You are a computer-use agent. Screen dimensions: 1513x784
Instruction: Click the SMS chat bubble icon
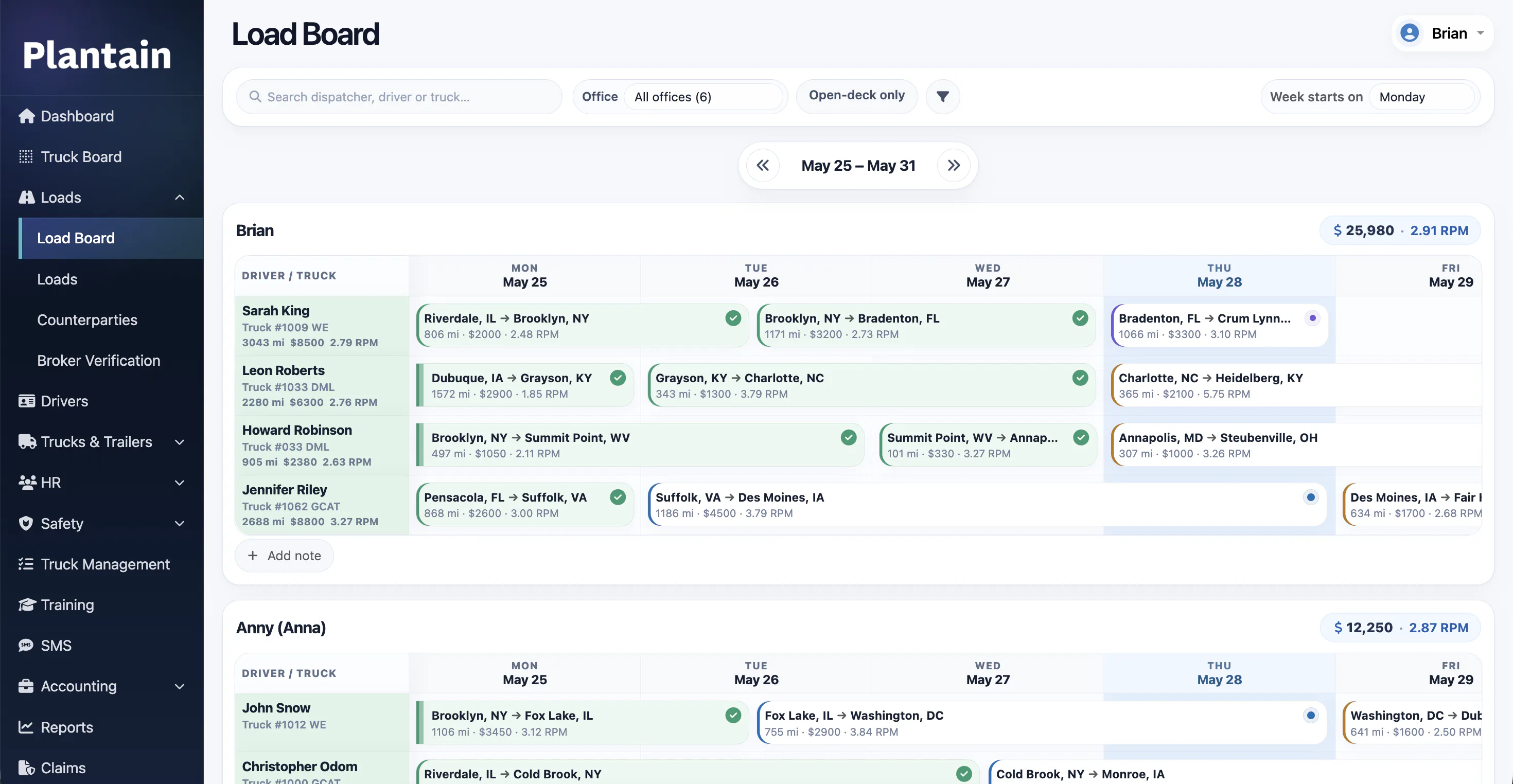click(x=26, y=646)
